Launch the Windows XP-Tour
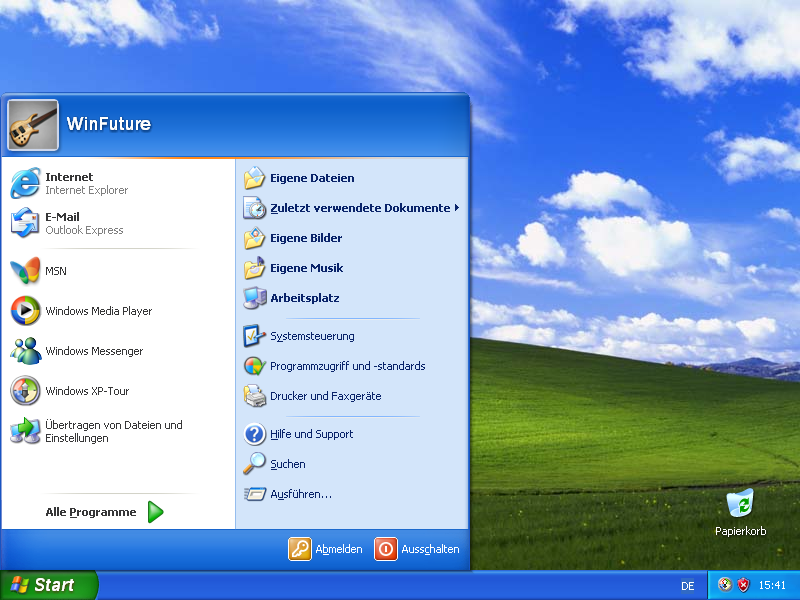Viewport: 800px width, 600px height. (x=86, y=391)
